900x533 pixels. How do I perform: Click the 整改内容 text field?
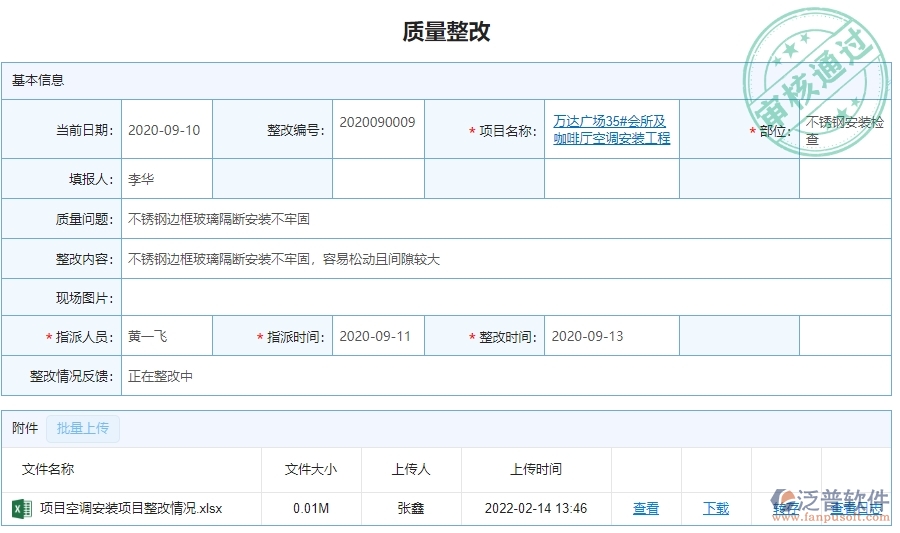(x=505, y=259)
